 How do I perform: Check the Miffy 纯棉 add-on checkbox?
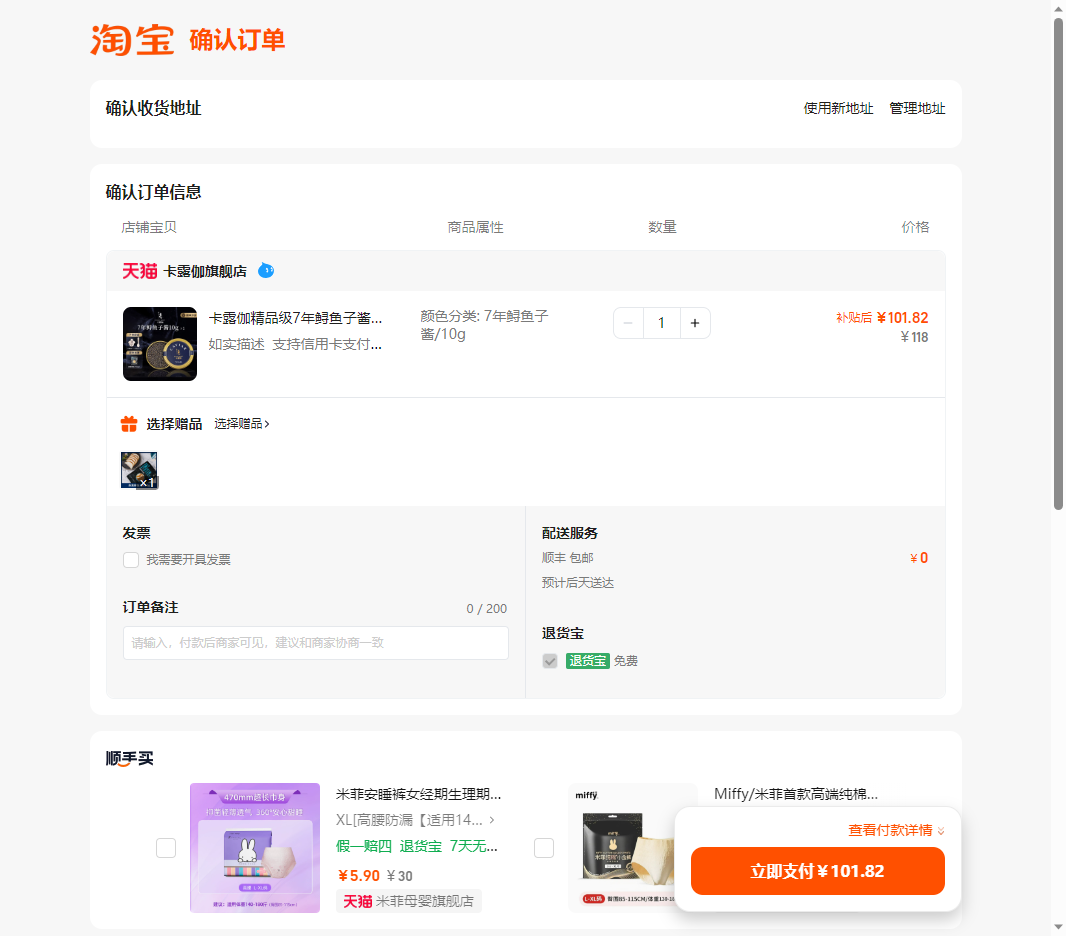tap(544, 848)
